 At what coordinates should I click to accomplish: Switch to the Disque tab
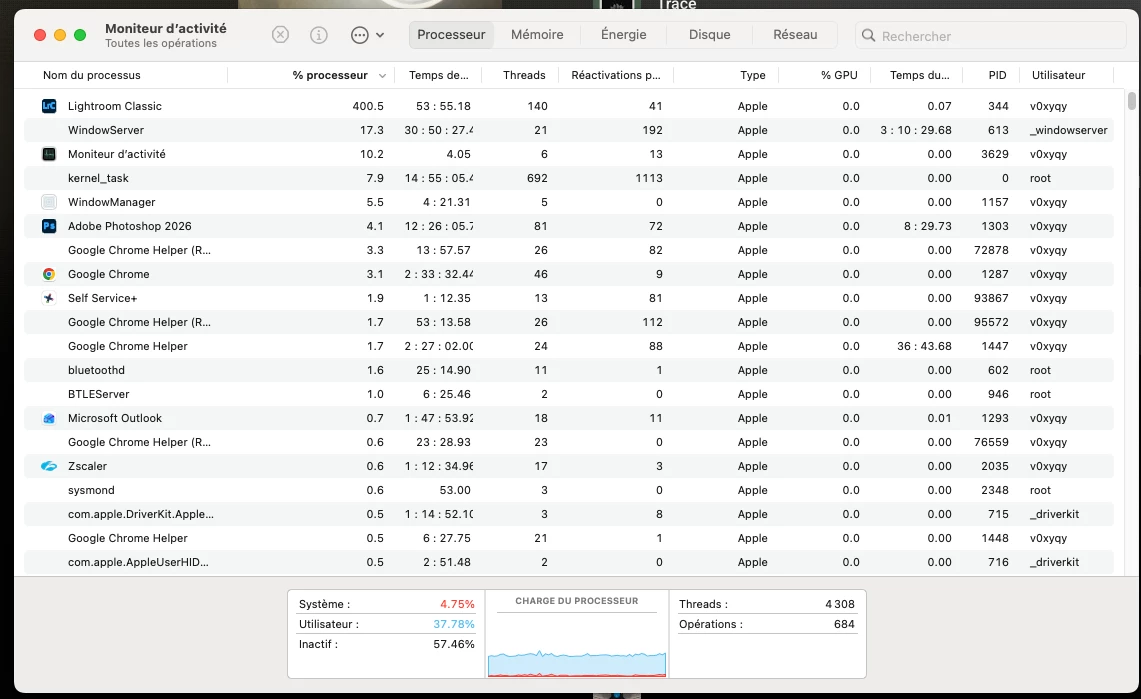click(709, 35)
